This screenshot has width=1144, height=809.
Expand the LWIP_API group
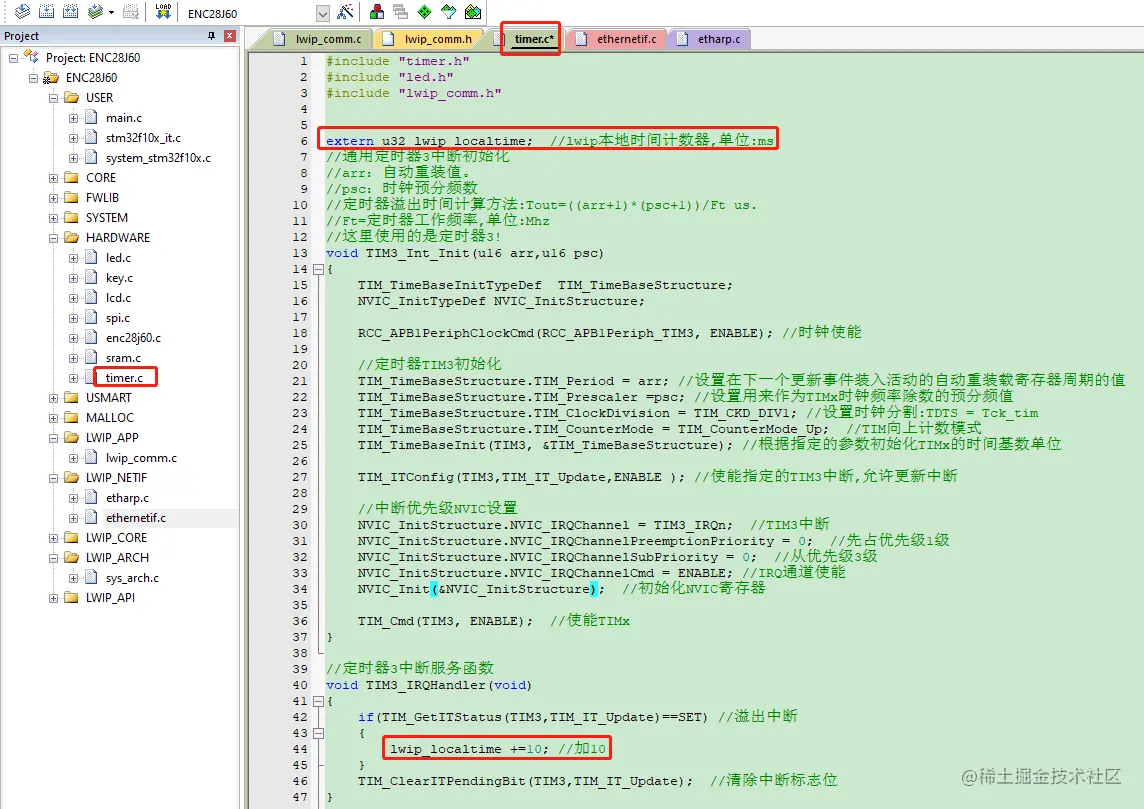point(53,598)
